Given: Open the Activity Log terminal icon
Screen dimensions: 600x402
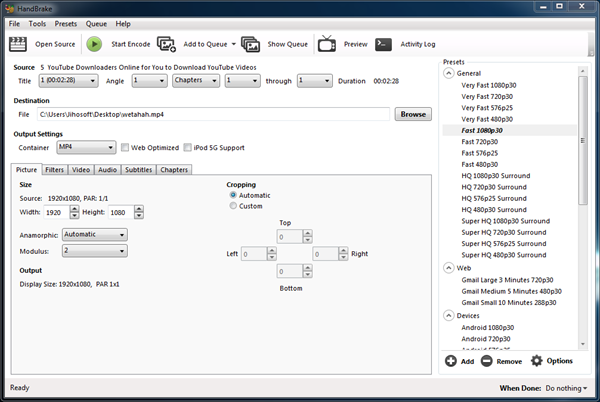Looking at the screenshot, I should tap(383, 44).
